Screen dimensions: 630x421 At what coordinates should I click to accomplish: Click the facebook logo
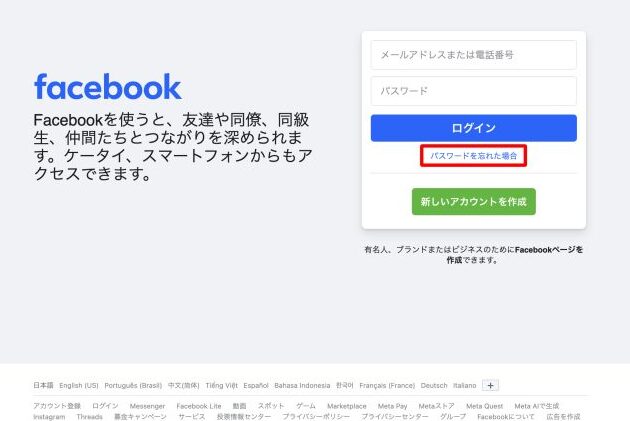(108, 87)
